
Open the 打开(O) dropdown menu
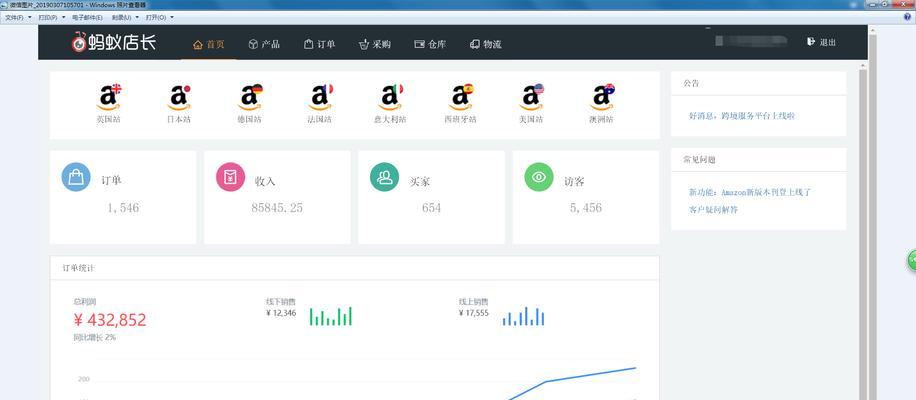click(x=159, y=18)
